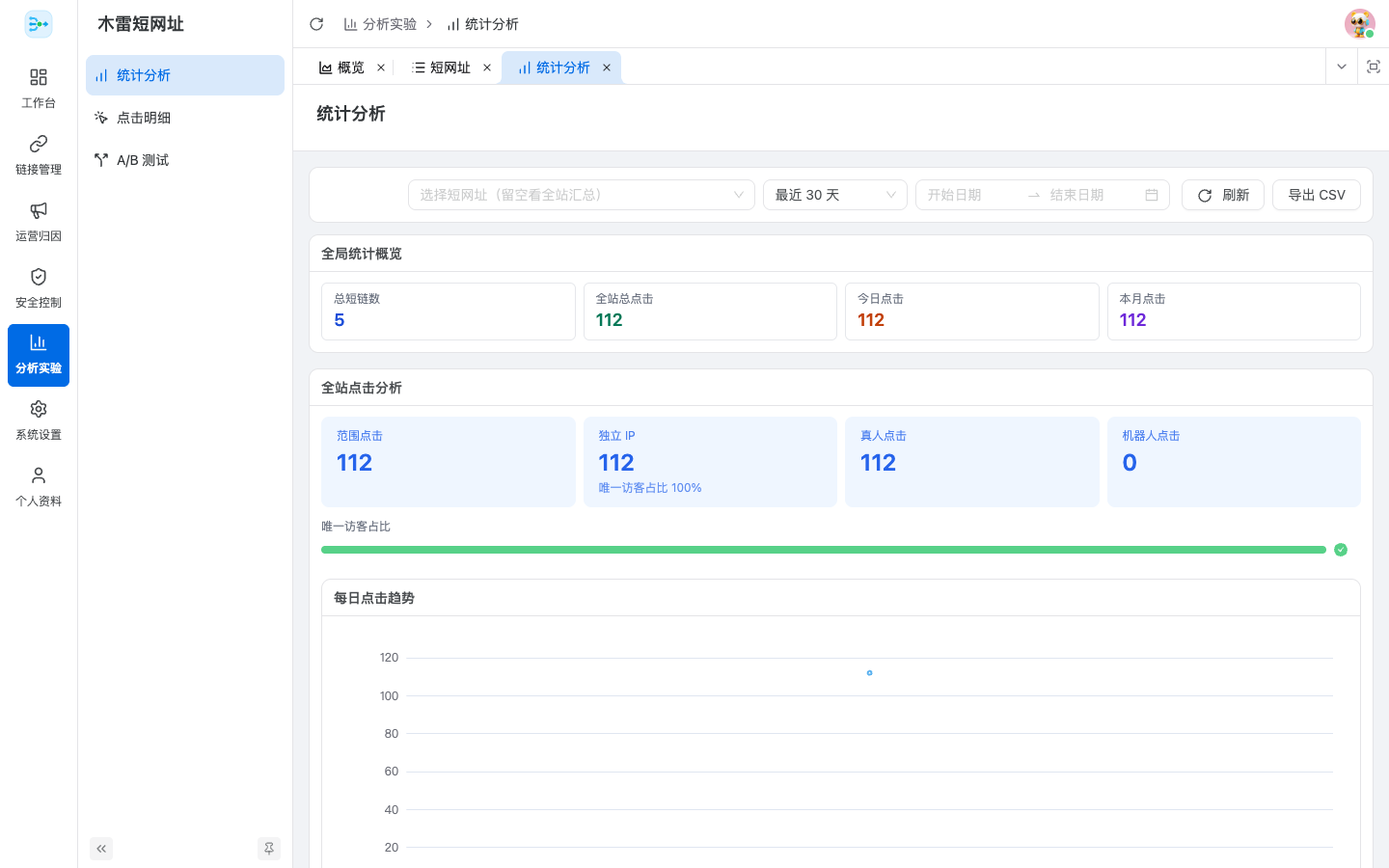Viewport: 1389px width, 868px height.
Task: Open the 安全控制 shield section
Action: pyautogui.click(x=39, y=288)
